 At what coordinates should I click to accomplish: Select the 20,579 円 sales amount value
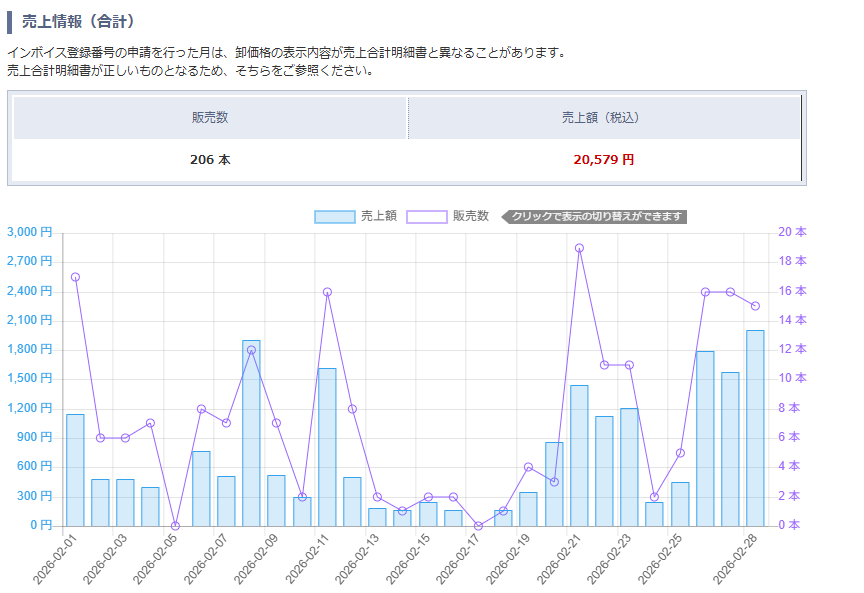pos(604,160)
